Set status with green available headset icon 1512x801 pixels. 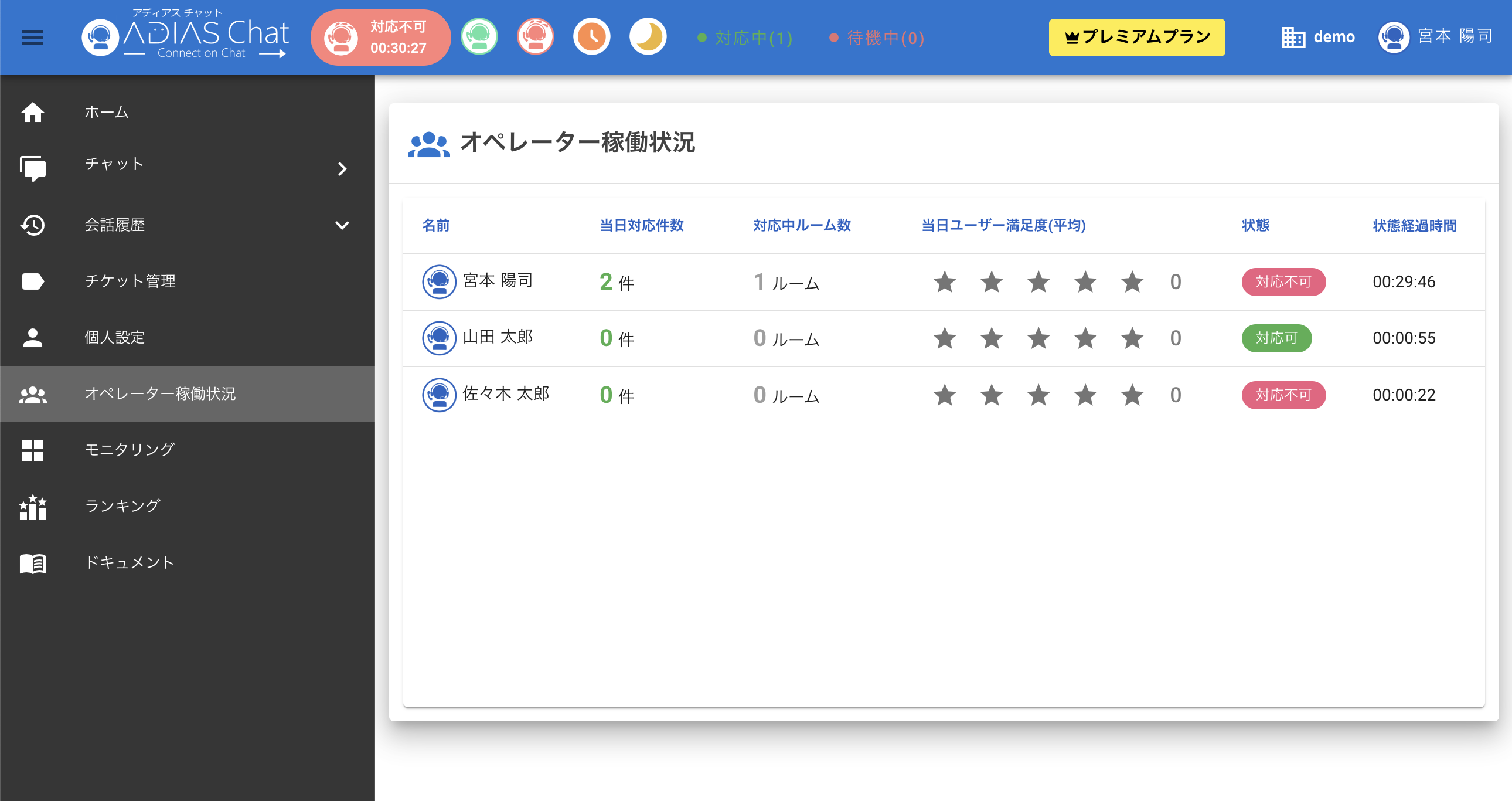click(479, 37)
